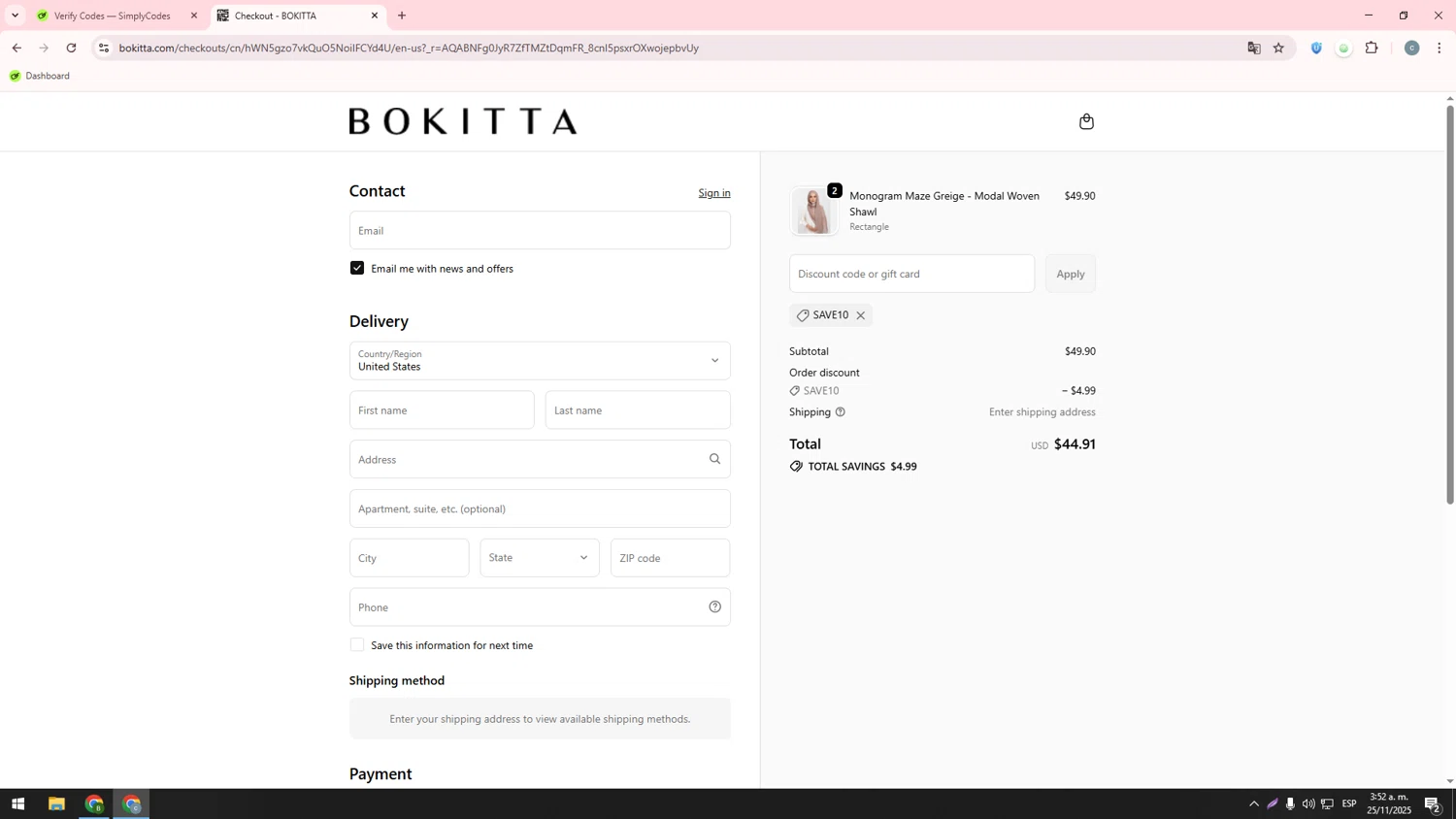Open the Dashboard bookmark
This screenshot has width=1456, height=819.
click(40, 76)
